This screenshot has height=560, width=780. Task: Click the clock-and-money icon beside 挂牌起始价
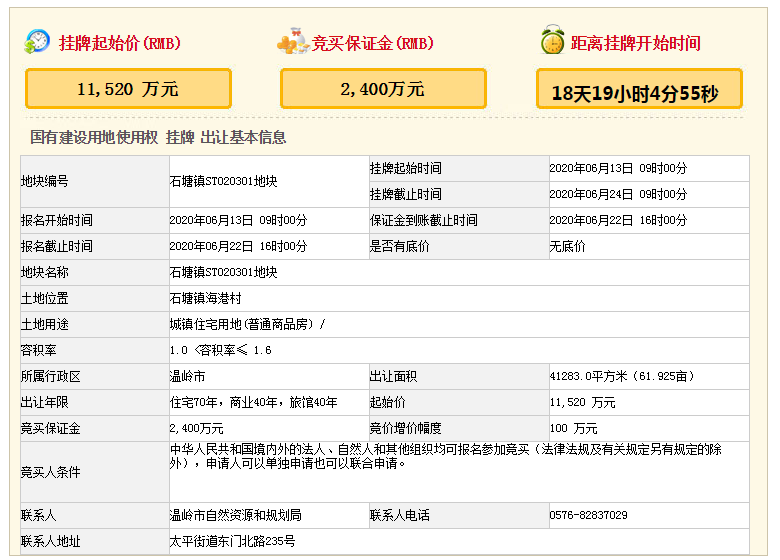pyautogui.click(x=37, y=41)
